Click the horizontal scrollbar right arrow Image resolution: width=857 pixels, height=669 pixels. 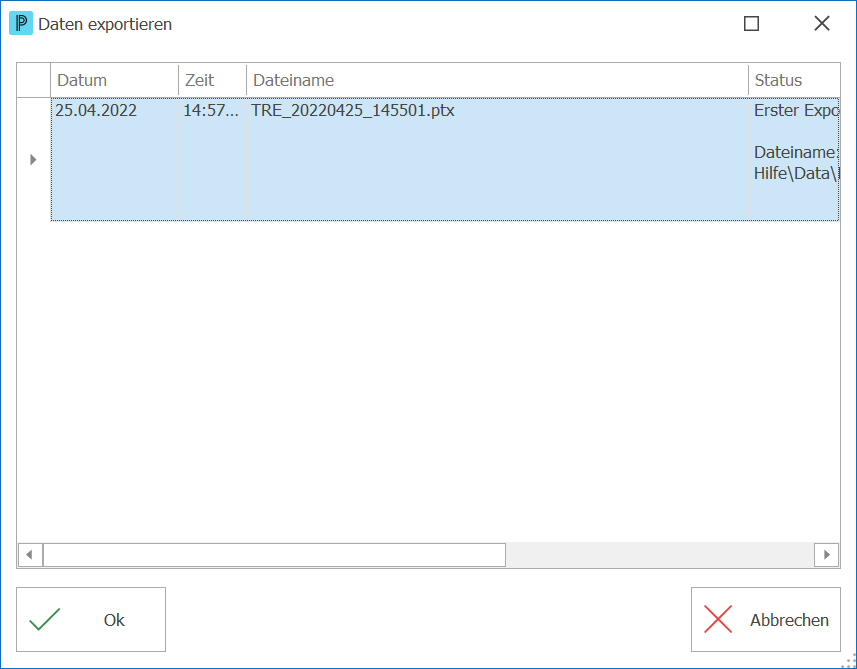[826, 555]
